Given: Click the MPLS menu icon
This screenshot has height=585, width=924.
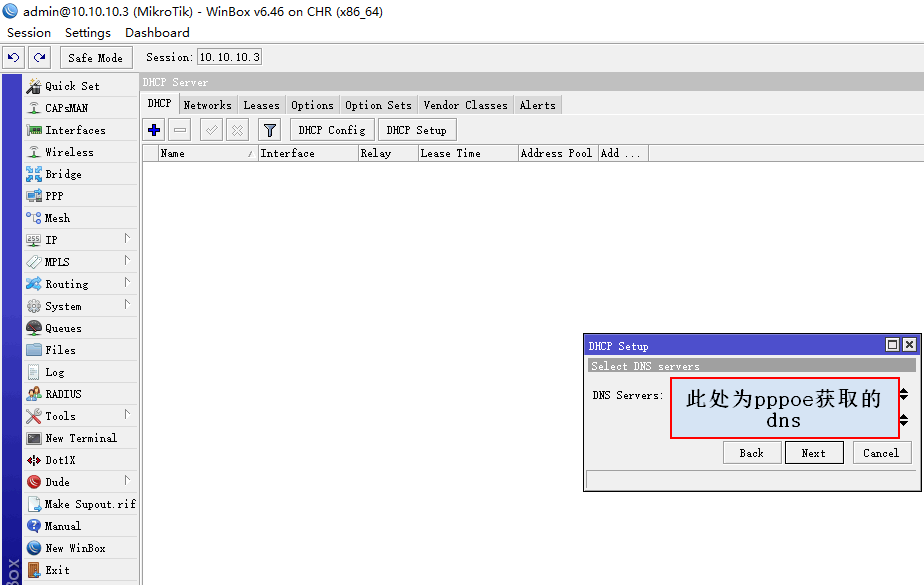Looking at the screenshot, I should [x=34, y=262].
